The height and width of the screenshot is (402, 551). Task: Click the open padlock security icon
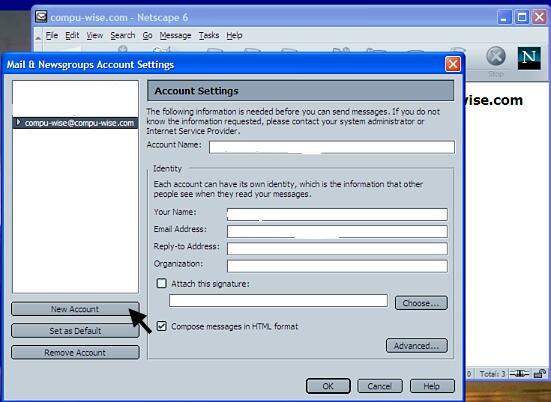pyautogui.click(x=539, y=374)
